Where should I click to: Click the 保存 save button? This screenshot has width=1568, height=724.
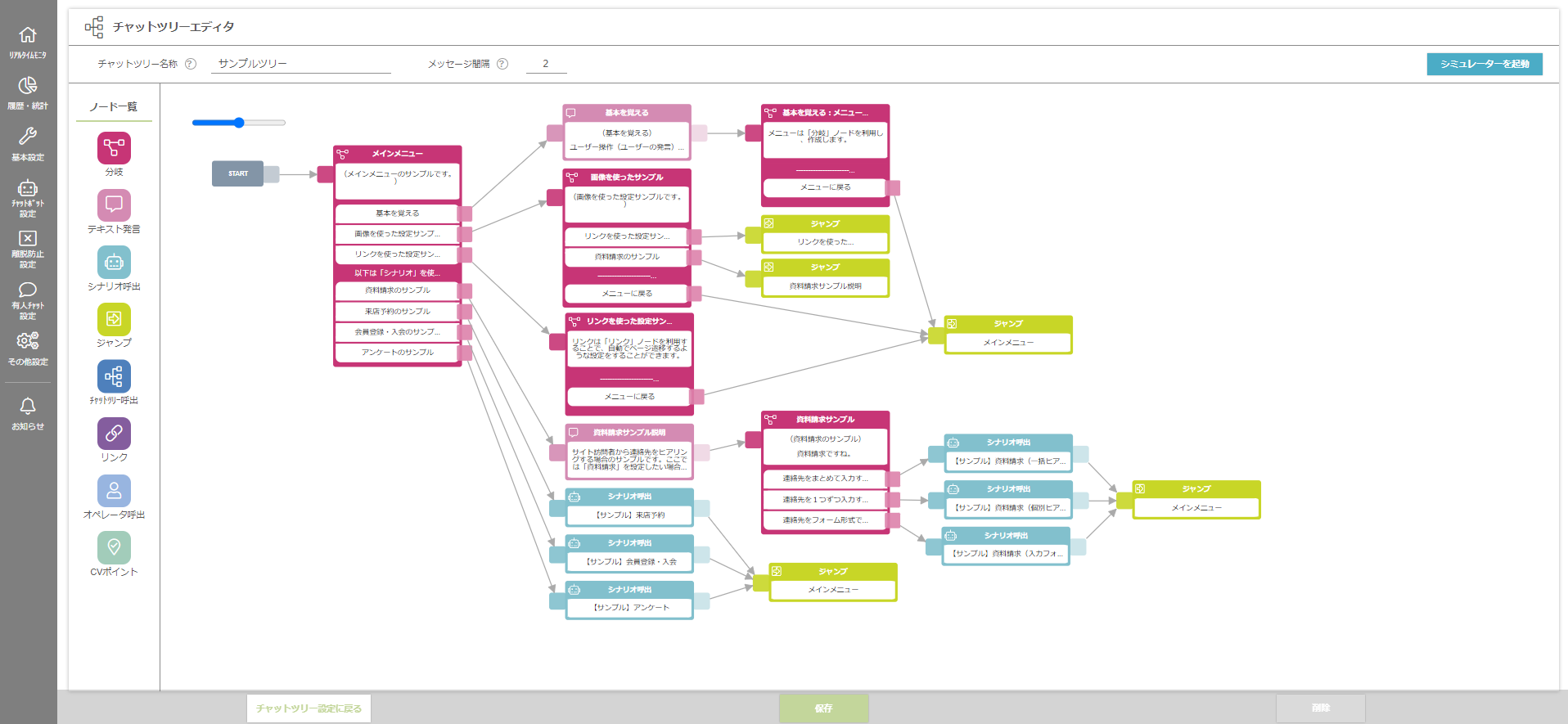click(824, 708)
